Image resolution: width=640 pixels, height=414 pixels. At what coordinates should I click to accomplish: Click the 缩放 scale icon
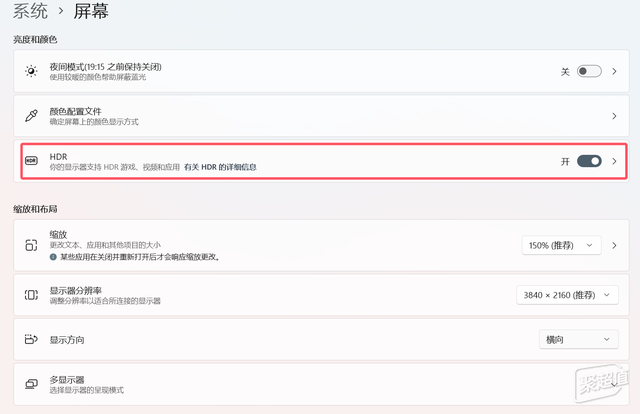point(31,245)
